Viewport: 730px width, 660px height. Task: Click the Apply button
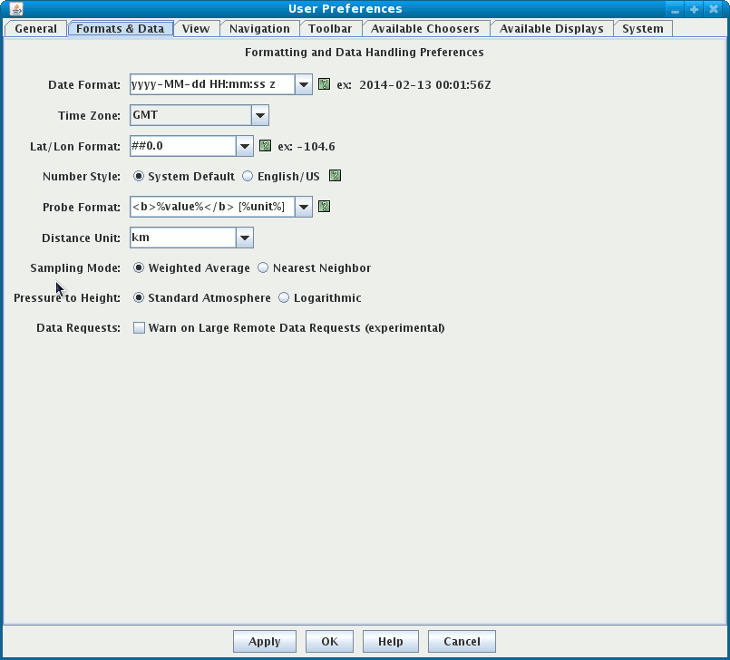[x=264, y=642]
